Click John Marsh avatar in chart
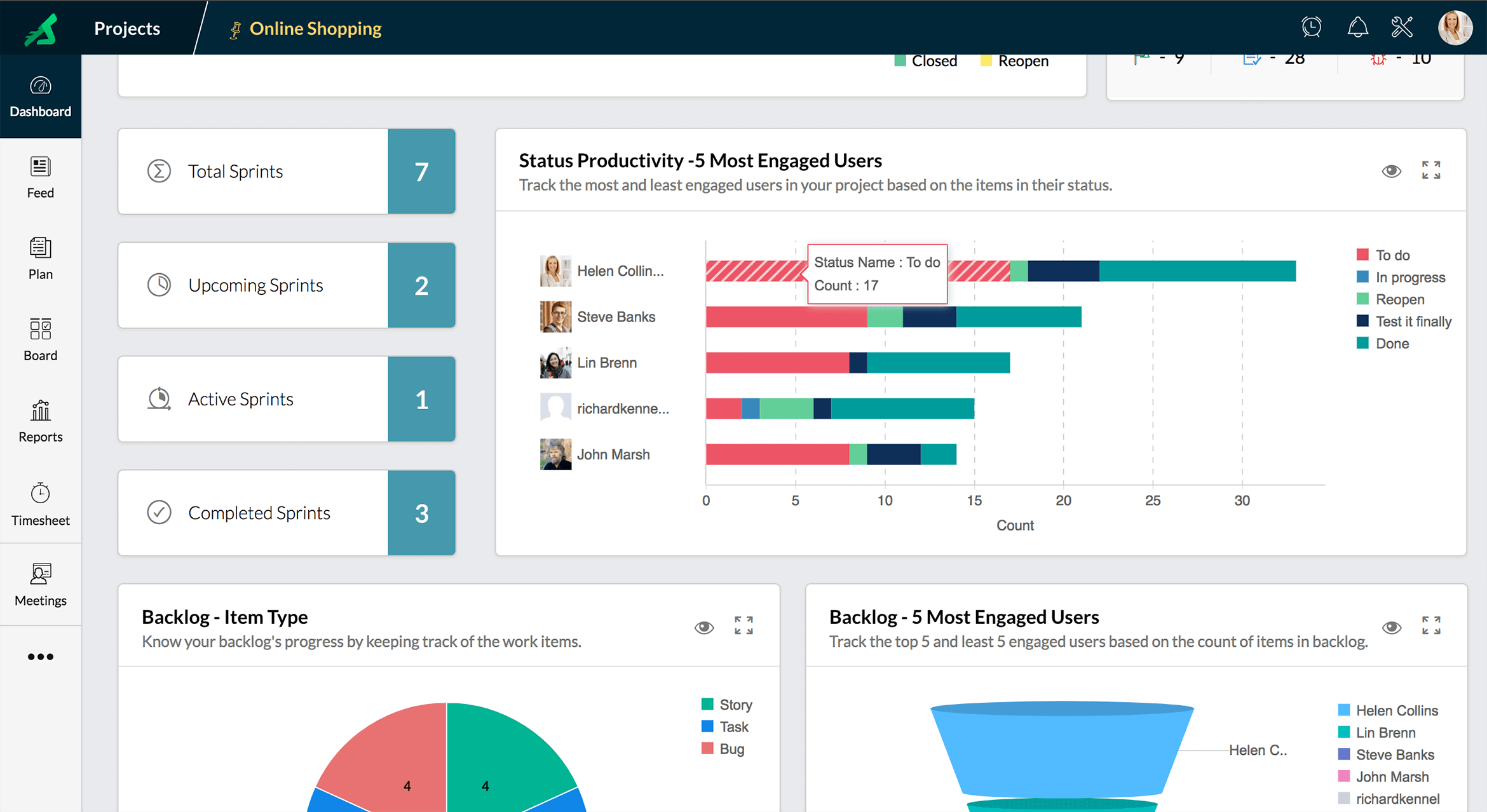The width and height of the screenshot is (1487, 812). [555, 454]
